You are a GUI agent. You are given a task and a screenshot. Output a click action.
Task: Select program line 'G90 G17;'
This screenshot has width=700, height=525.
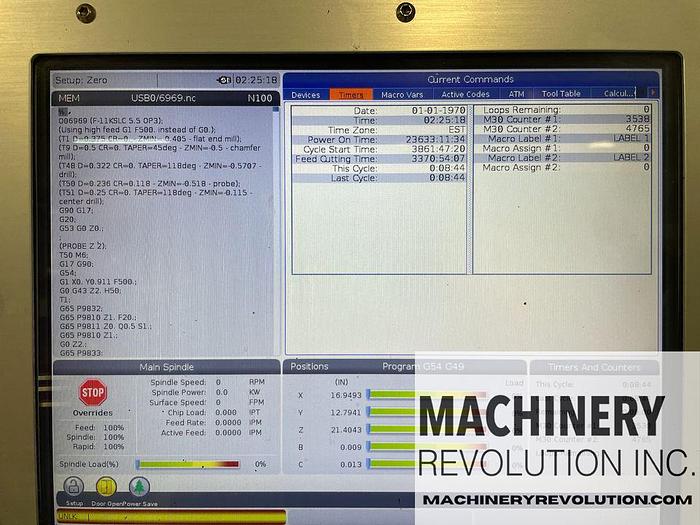76,210
